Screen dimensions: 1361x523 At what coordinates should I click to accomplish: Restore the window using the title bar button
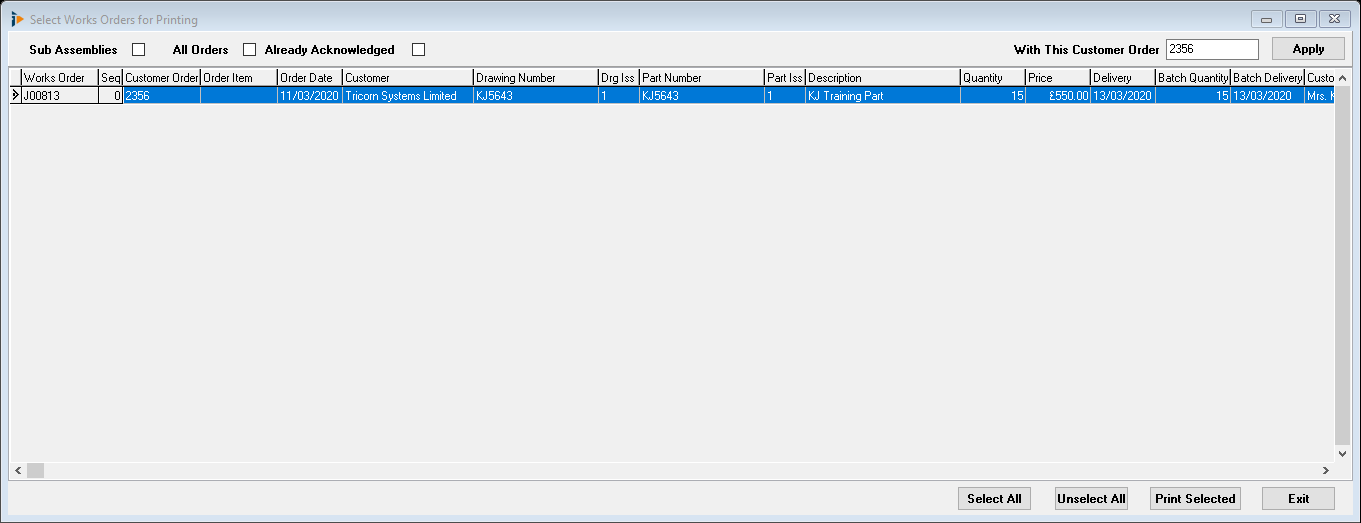(x=1300, y=19)
